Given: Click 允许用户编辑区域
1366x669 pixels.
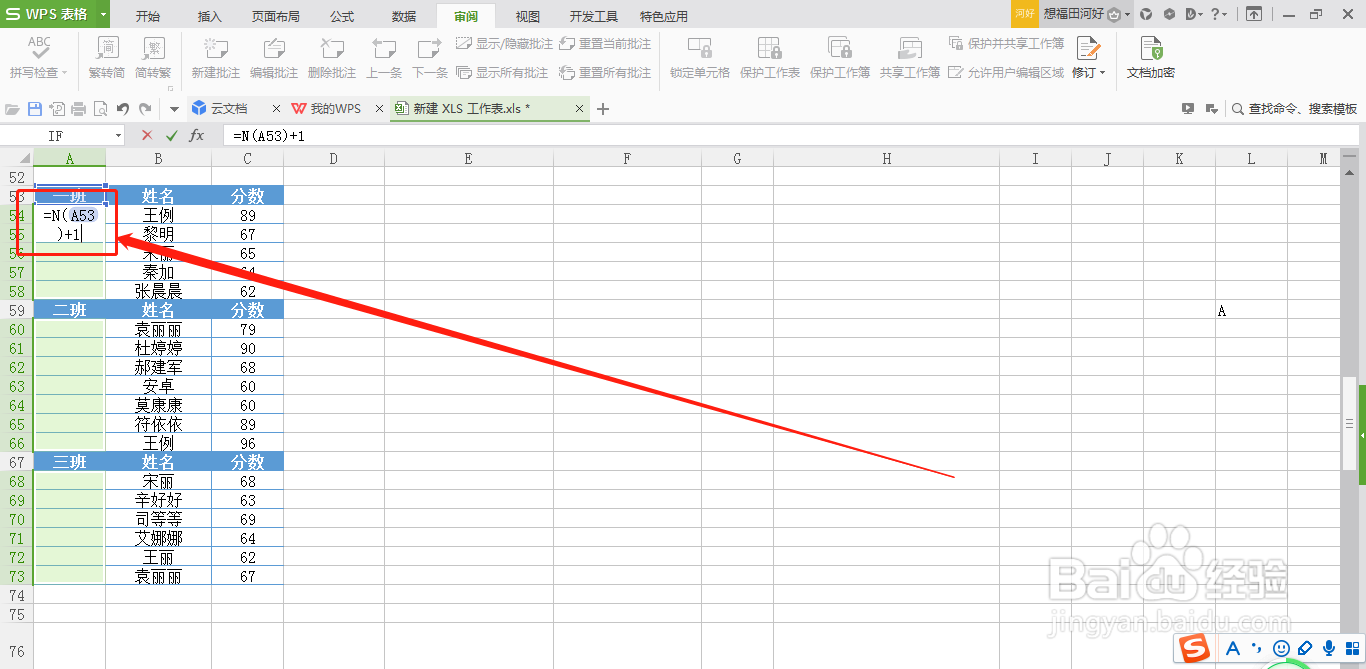Looking at the screenshot, I should [x=1006, y=73].
